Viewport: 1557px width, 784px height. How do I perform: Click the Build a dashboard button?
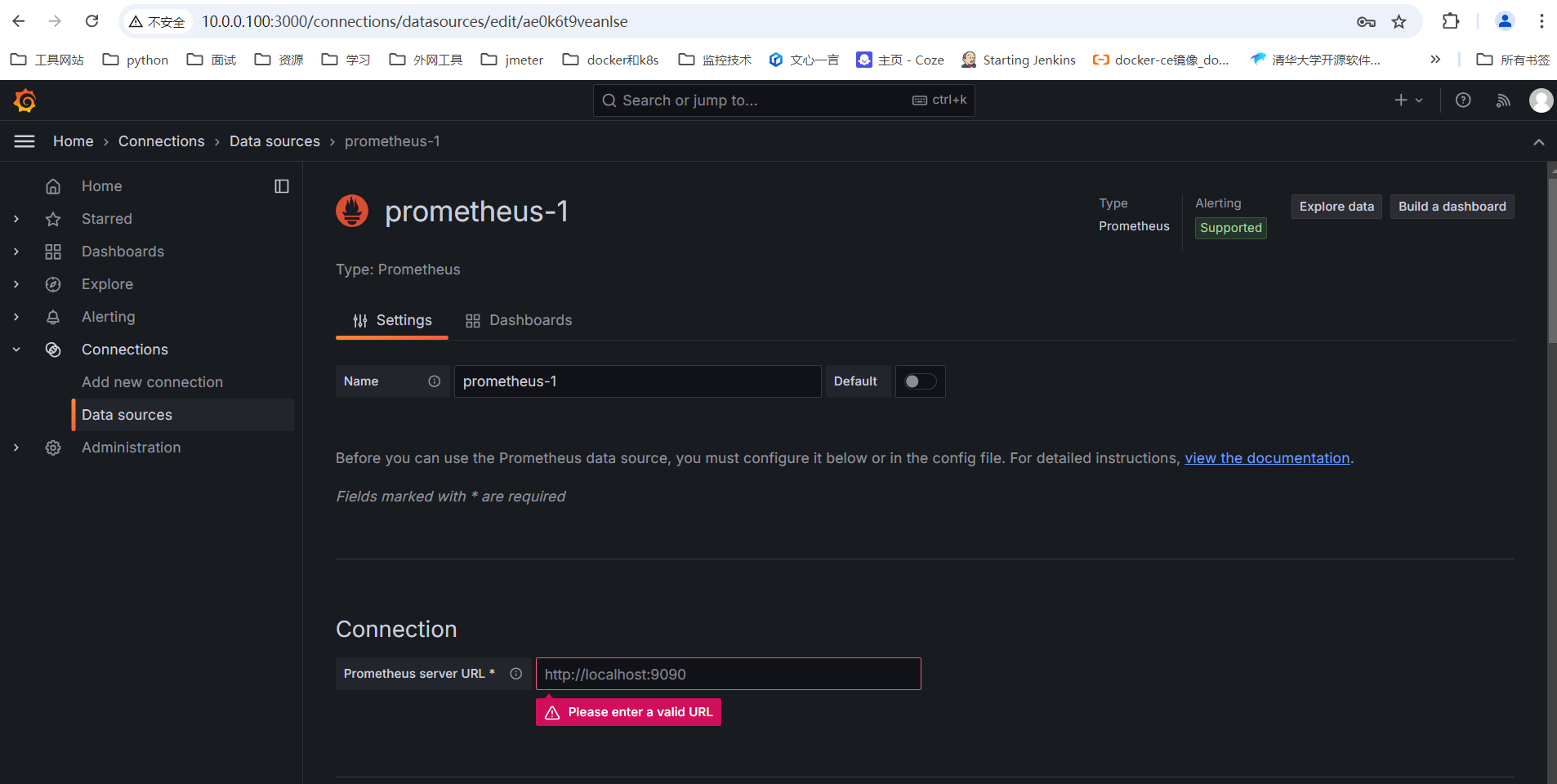(x=1452, y=207)
